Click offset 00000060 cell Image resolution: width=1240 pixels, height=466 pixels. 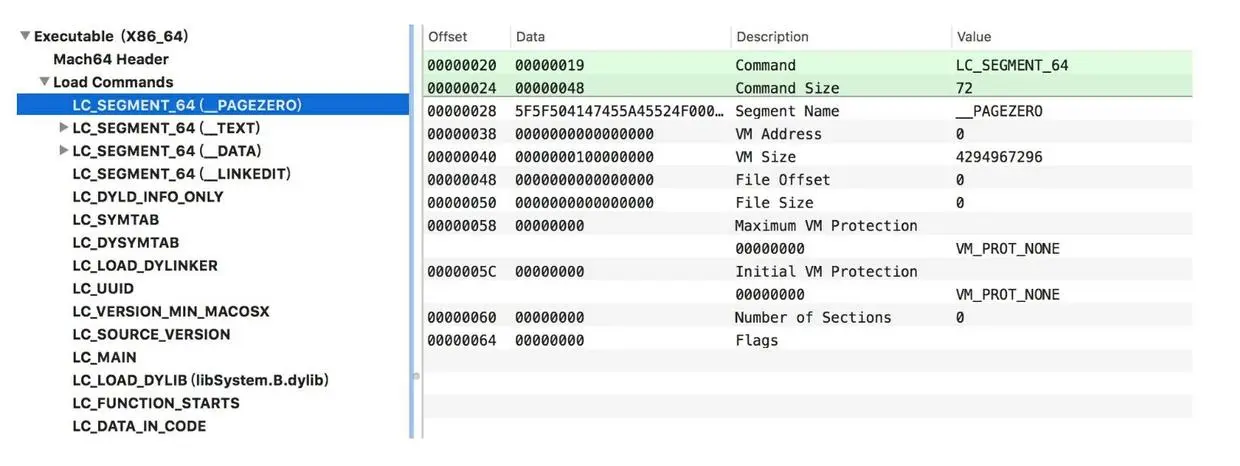pos(462,318)
